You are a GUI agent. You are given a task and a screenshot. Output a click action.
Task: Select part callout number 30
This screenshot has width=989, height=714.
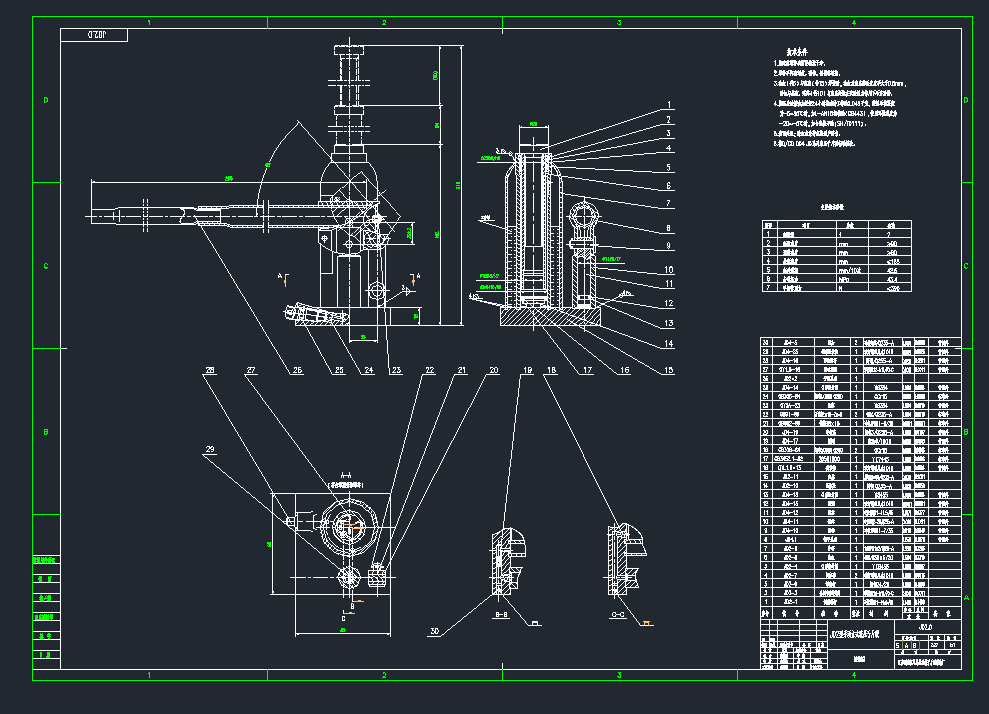[x=435, y=630]
